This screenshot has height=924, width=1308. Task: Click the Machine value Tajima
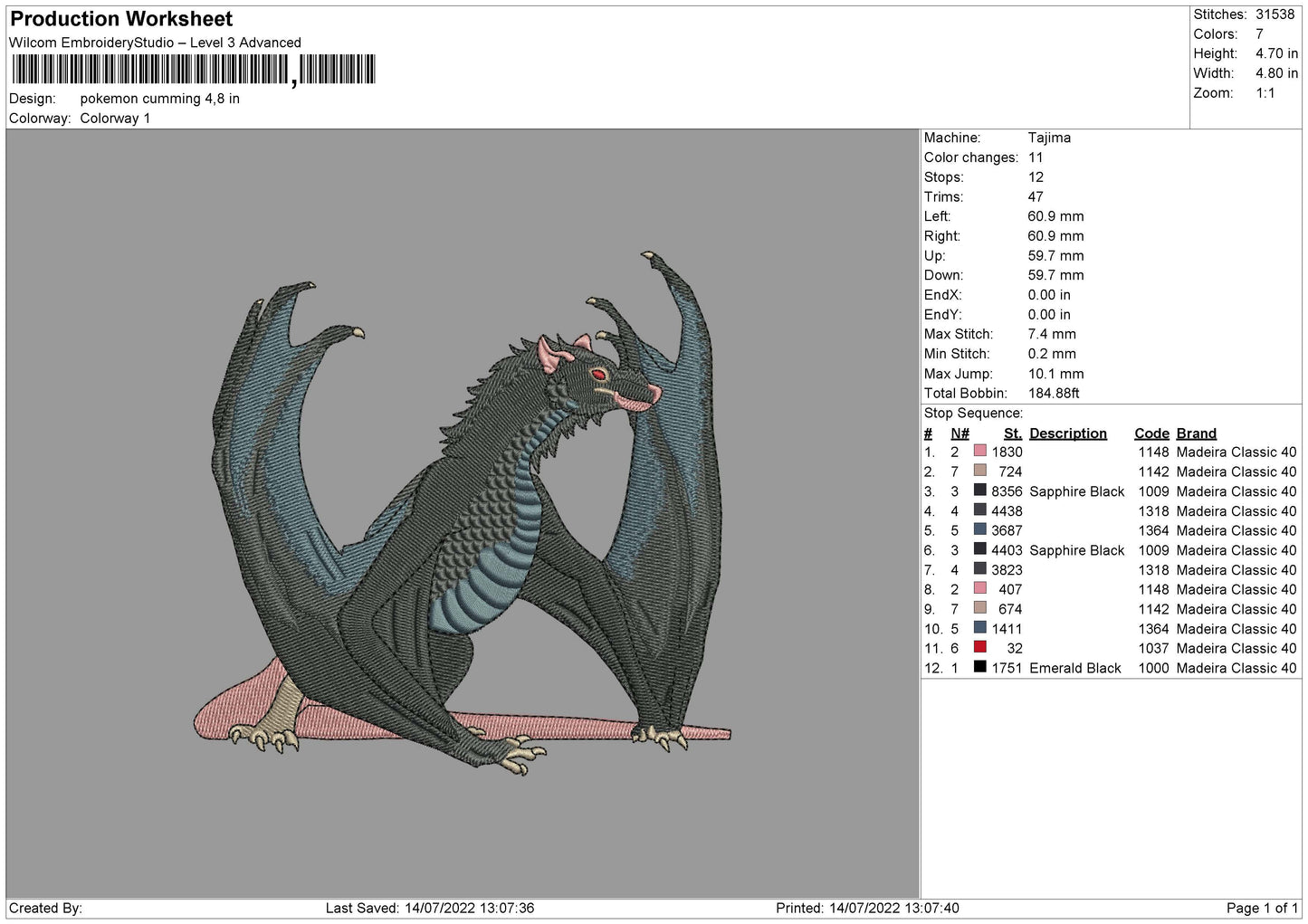point(1049,138)
